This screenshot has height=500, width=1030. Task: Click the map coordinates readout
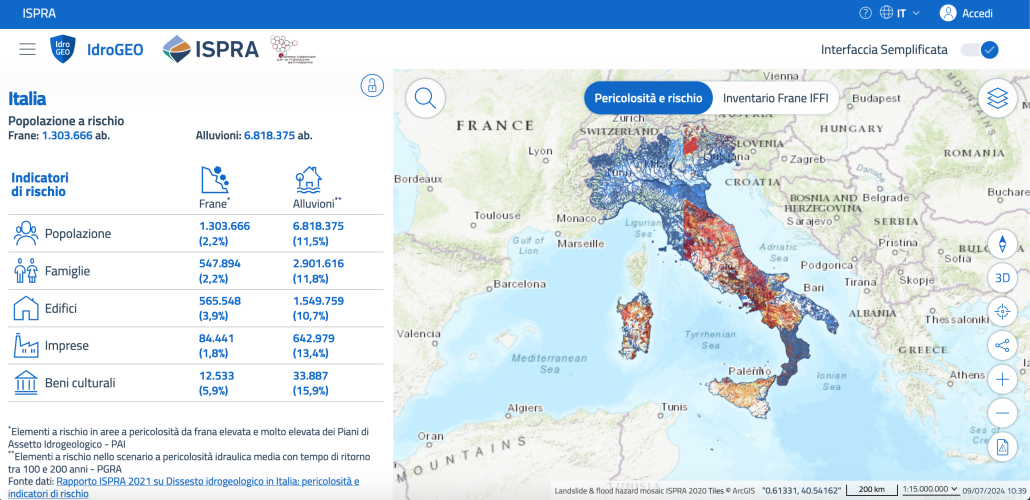click(x=801, y=490)
